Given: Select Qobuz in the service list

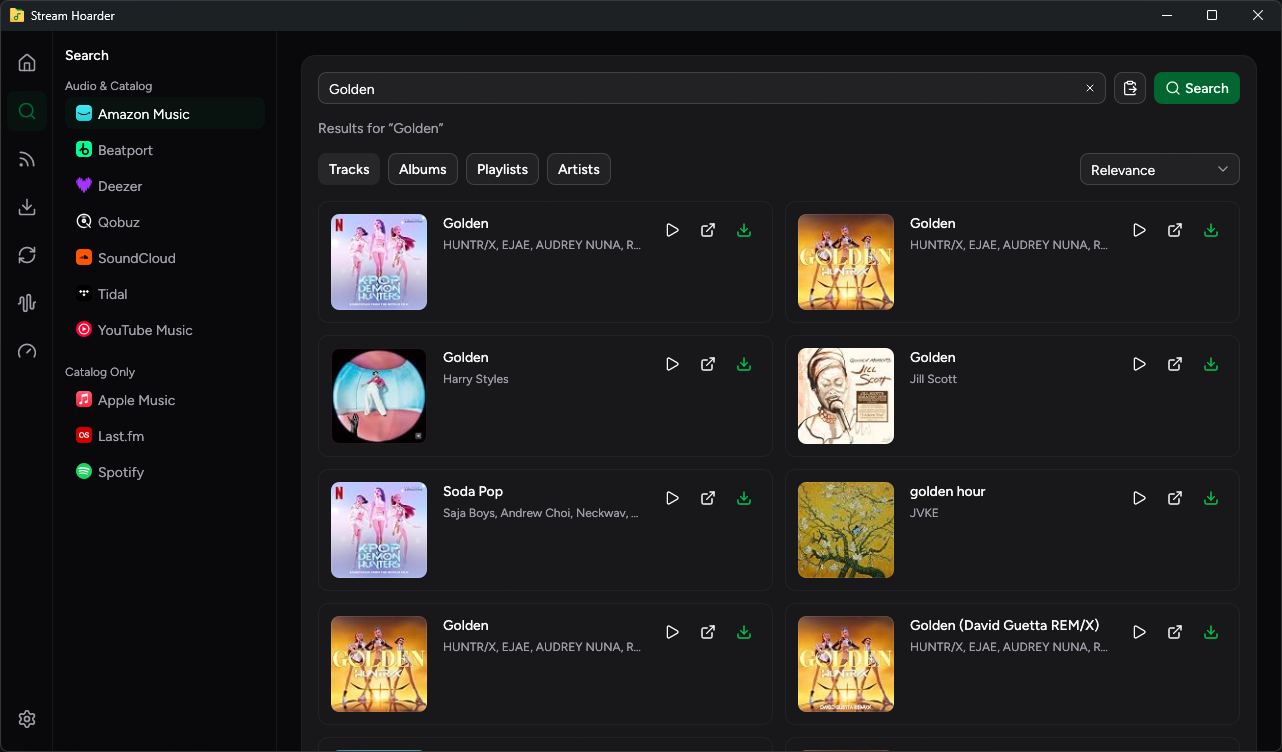Looking at the screenshot, I should [x=165, y=222].
